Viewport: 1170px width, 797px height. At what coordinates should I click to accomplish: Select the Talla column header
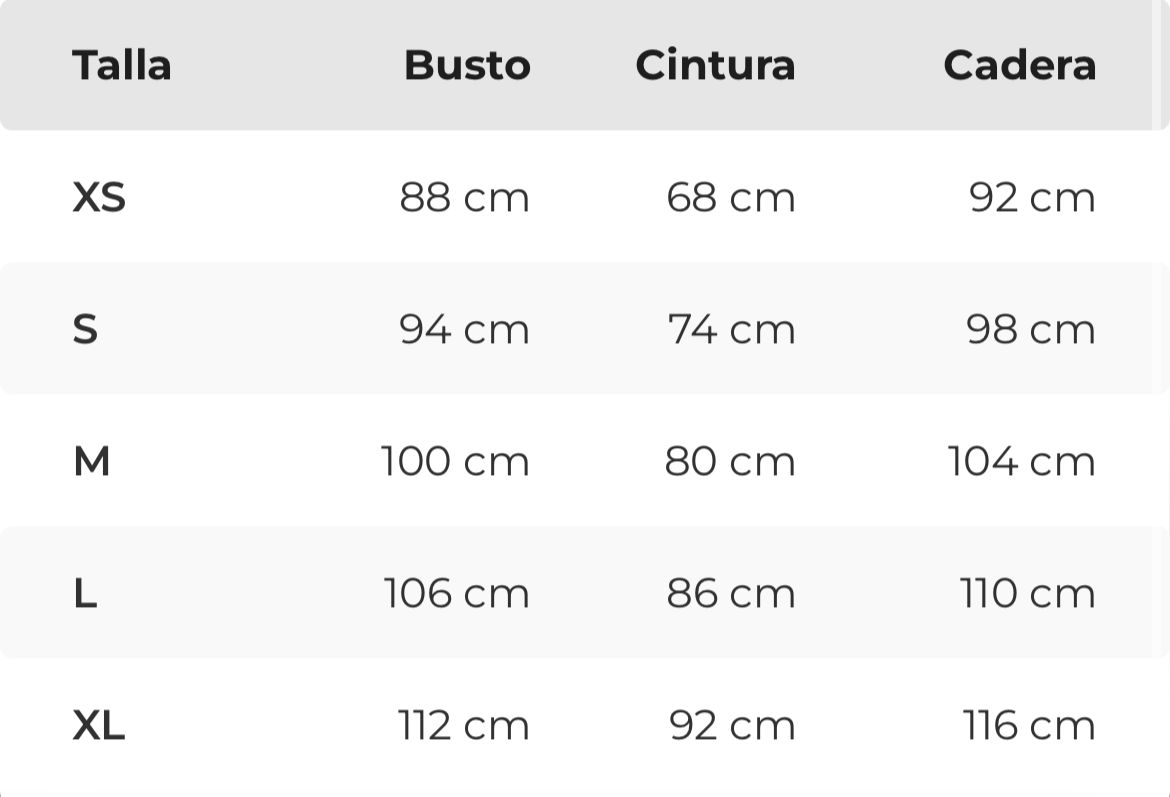(122, 65)
